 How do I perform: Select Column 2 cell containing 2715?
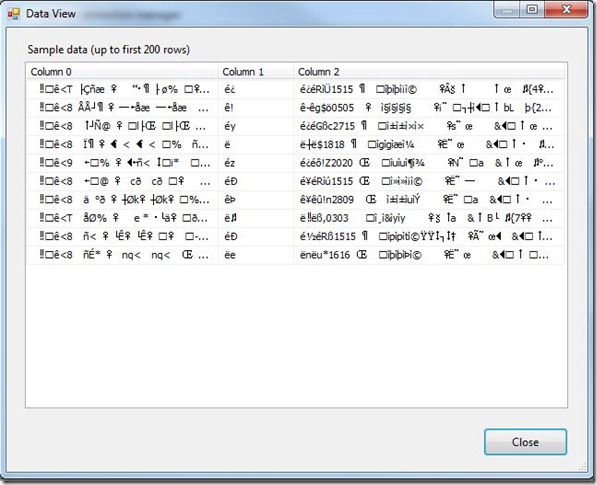[429, 126]
